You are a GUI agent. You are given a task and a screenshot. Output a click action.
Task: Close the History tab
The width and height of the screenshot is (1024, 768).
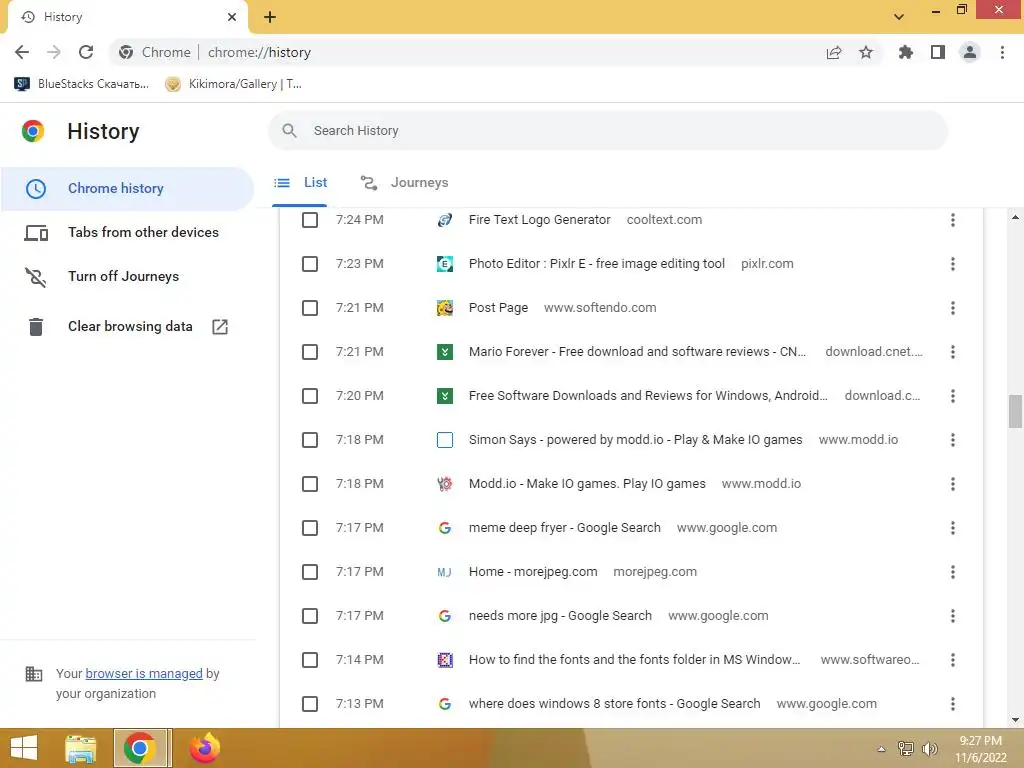(232, 17)
